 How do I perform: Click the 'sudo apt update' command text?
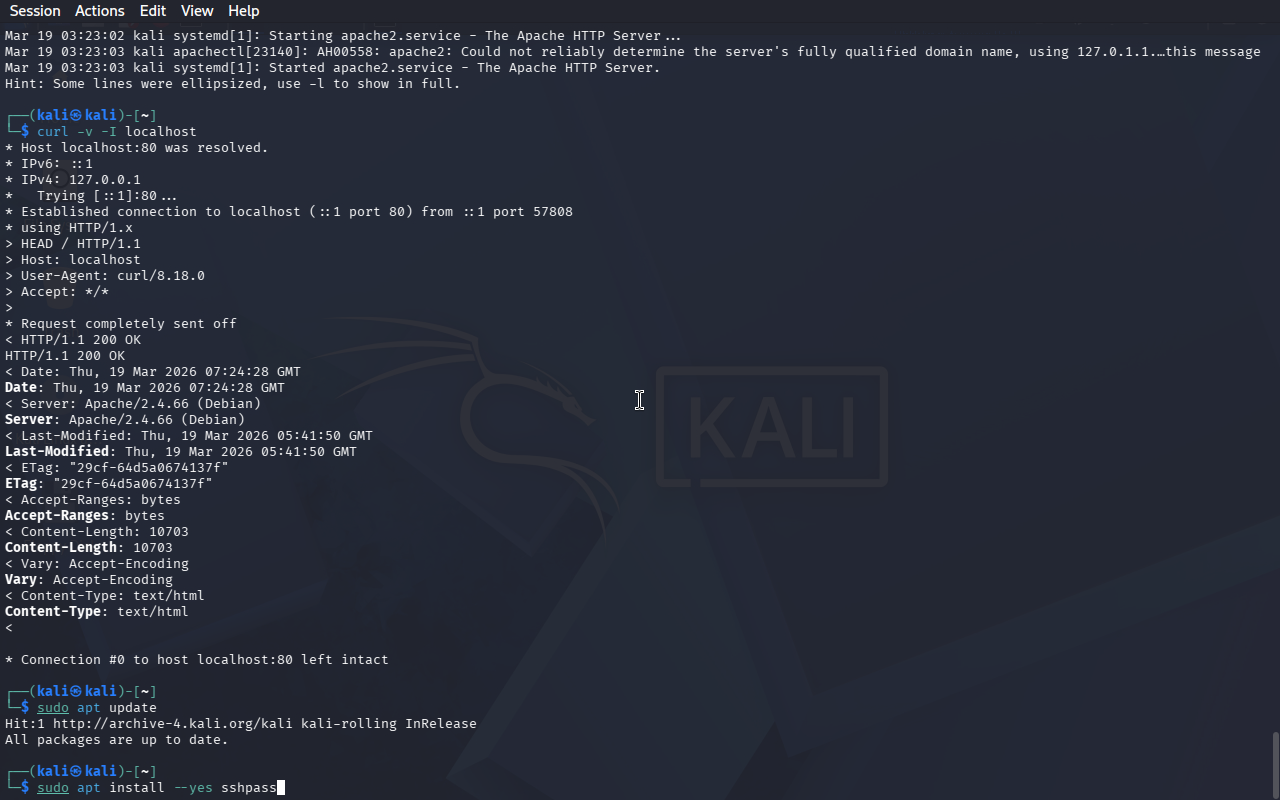point(97,707)
